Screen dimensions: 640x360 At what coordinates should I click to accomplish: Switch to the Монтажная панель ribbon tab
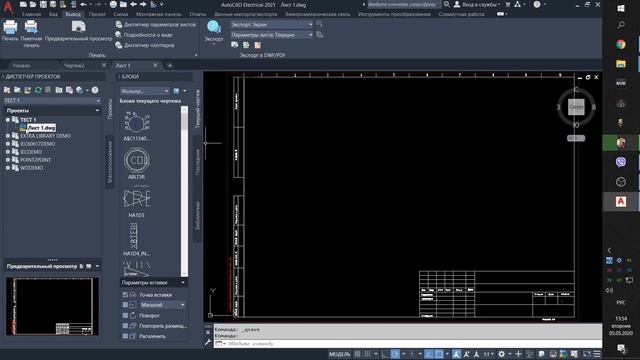point(159,14)
